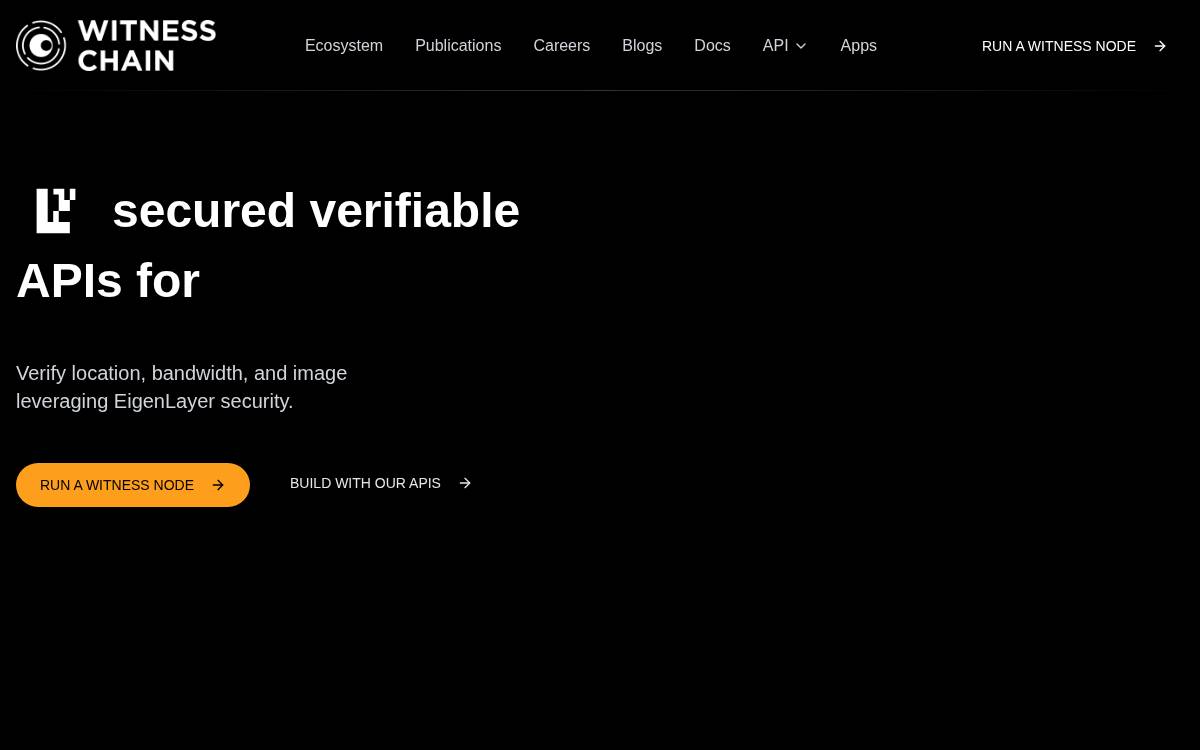Click the orange Run a Witness Node button
Image resolution: width=1200 pixels, height=750 pixels.
133,485
